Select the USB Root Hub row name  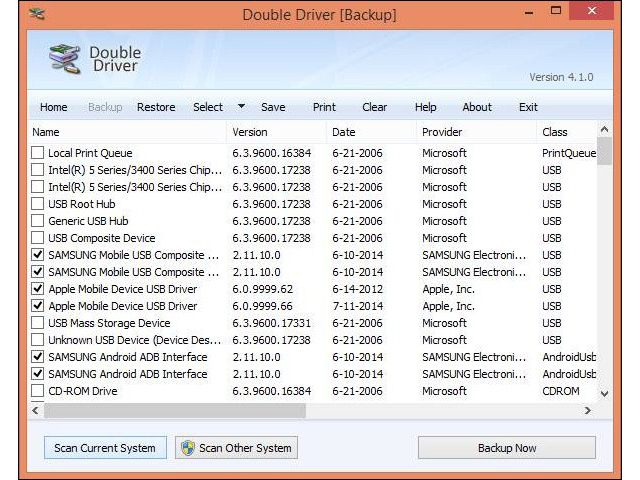point(82,204)
